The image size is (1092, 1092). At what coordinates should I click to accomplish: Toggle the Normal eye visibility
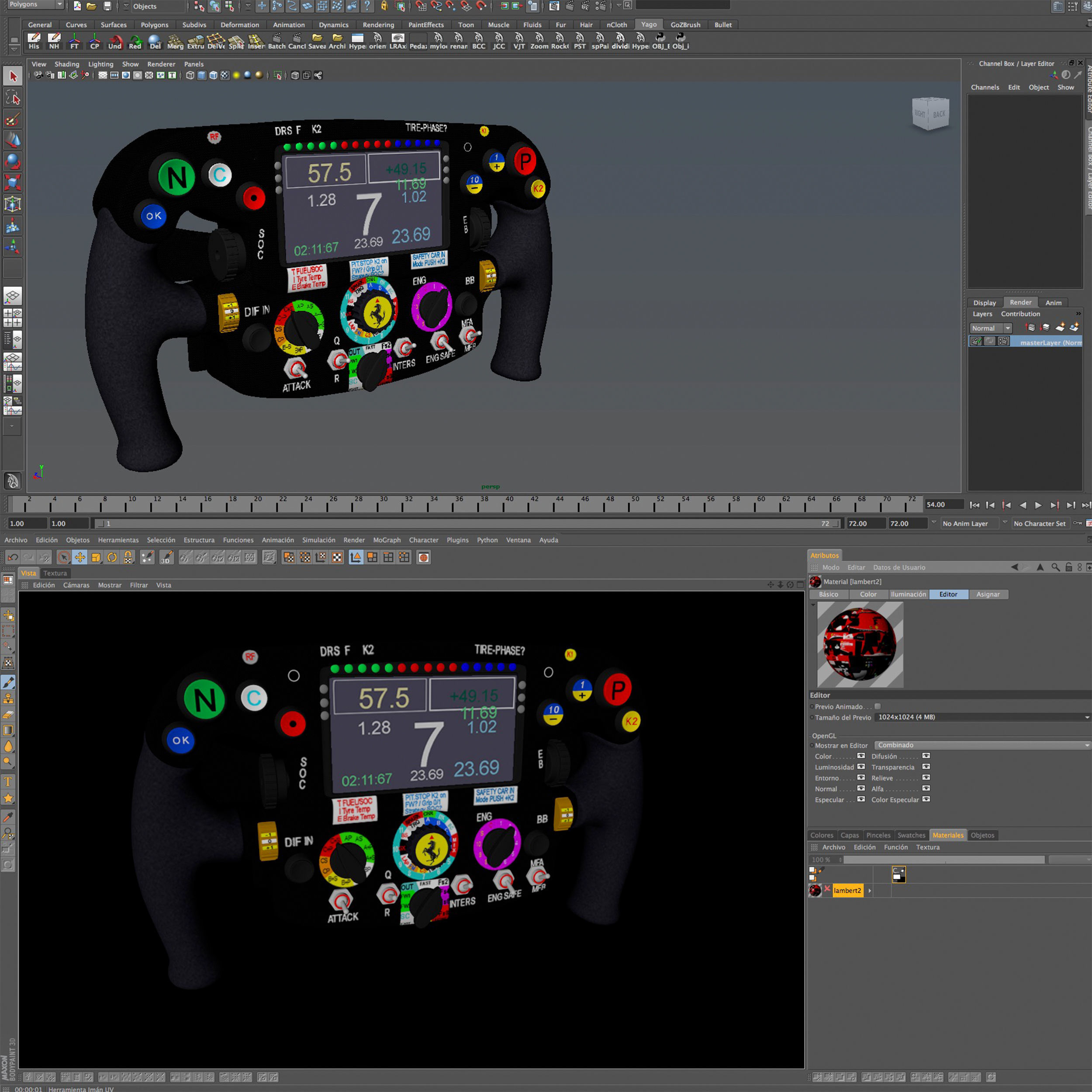coord(861,788)
